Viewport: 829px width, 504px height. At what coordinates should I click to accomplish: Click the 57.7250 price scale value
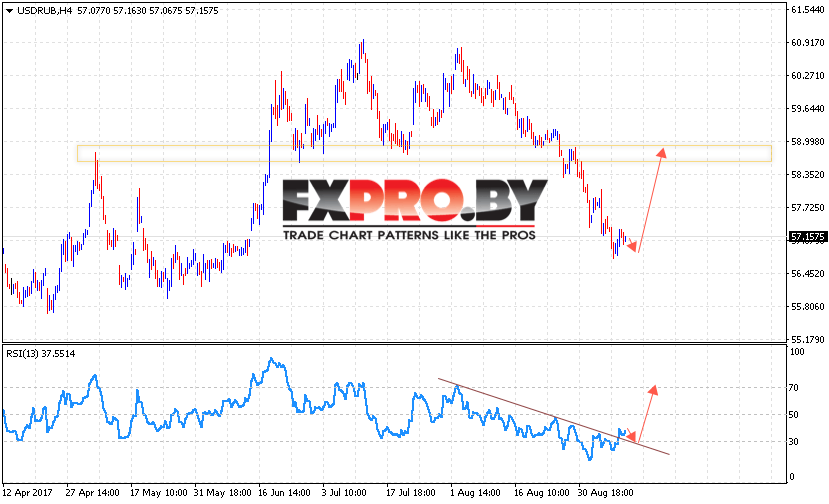pyautogui.click(x=807, y=208)
